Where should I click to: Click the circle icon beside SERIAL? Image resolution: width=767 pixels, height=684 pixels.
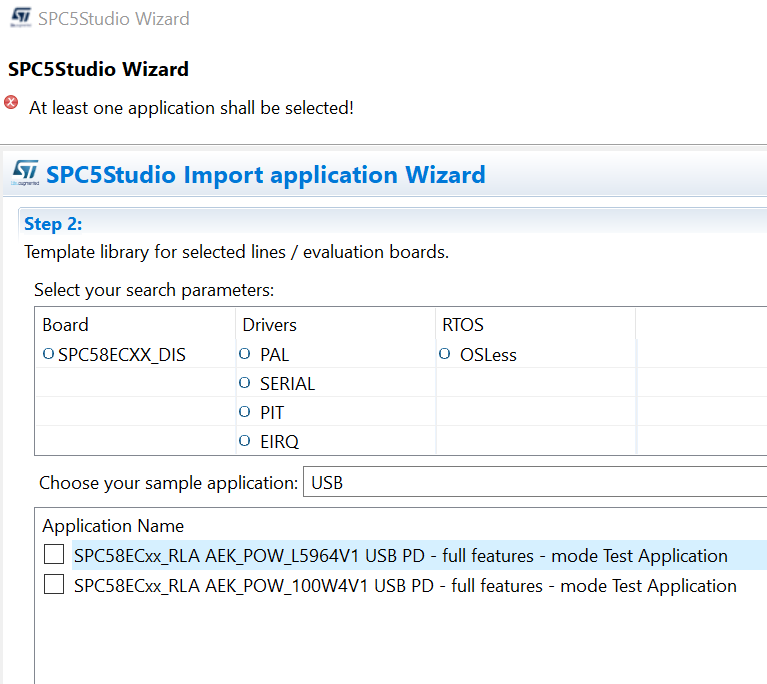click(245, 383)
